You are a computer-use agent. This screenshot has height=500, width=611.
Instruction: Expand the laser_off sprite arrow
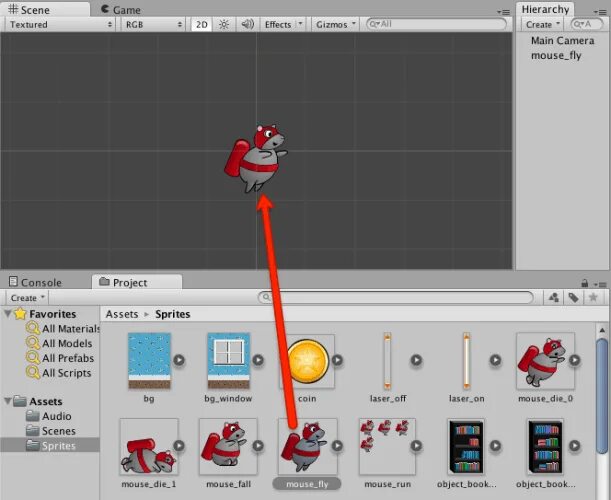[x=416, y=360]
